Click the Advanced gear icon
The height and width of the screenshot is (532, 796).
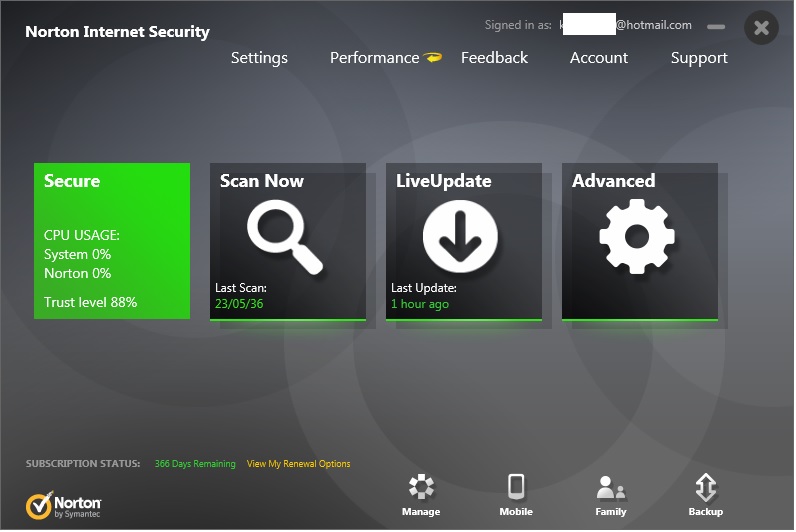pyautogui.click(x=637, y=237)
